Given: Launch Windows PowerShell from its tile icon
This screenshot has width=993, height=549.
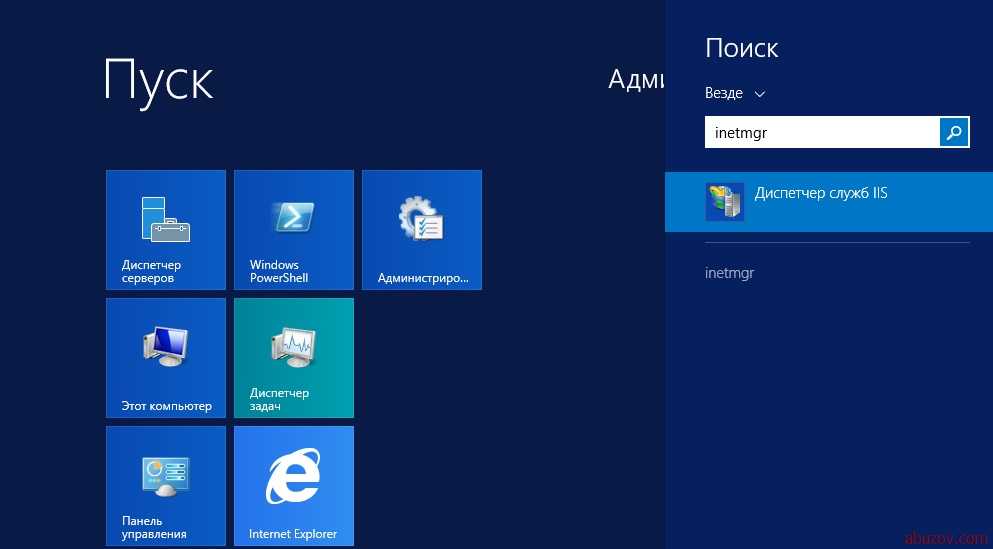Looking at the screenshot, I should [x=294, y=217].
